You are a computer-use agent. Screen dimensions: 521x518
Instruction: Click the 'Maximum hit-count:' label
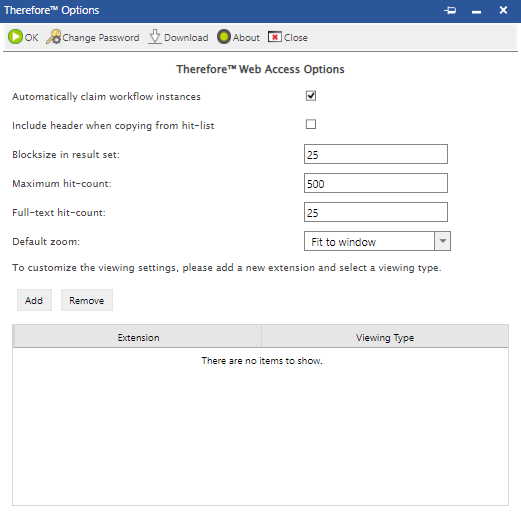pyautogui.click(x=62, y=184)
